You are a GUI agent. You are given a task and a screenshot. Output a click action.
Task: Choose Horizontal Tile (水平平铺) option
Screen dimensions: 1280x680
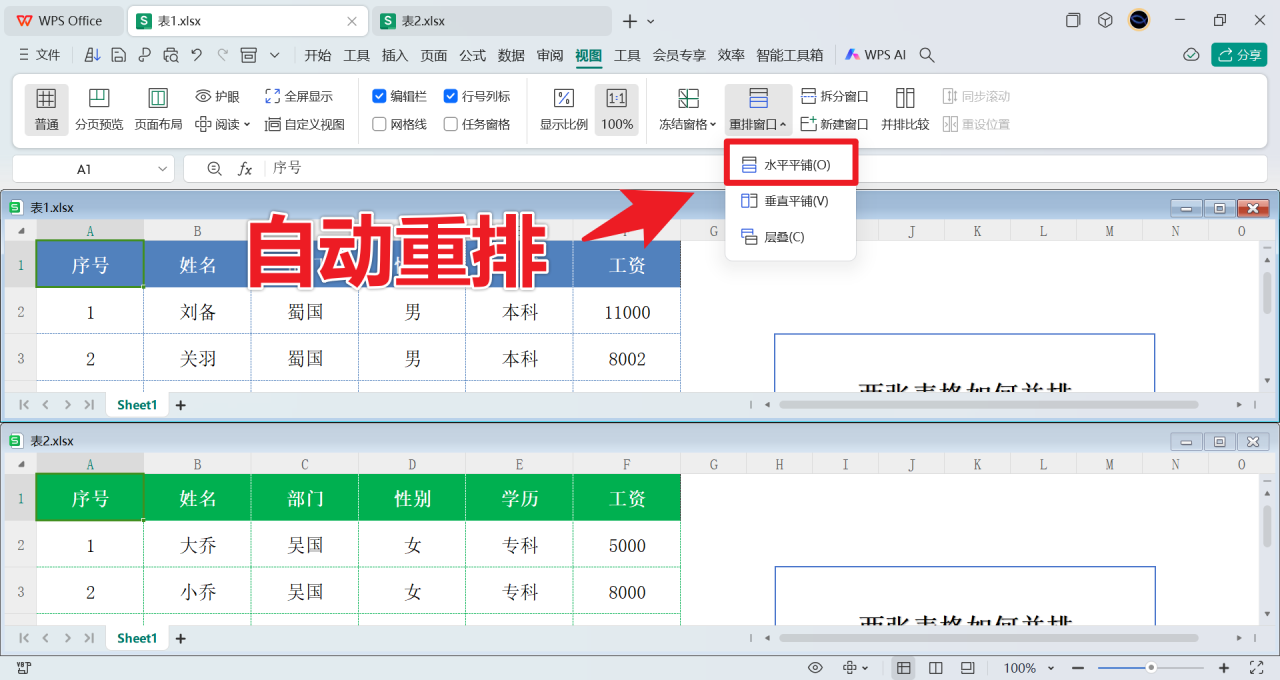(x=791, y=164)
